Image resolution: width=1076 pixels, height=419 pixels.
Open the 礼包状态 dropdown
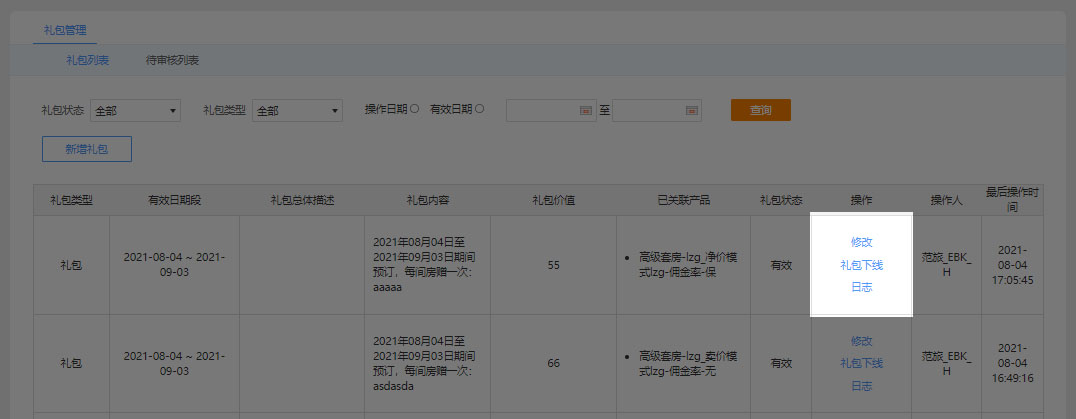click(x=135, y=110)
